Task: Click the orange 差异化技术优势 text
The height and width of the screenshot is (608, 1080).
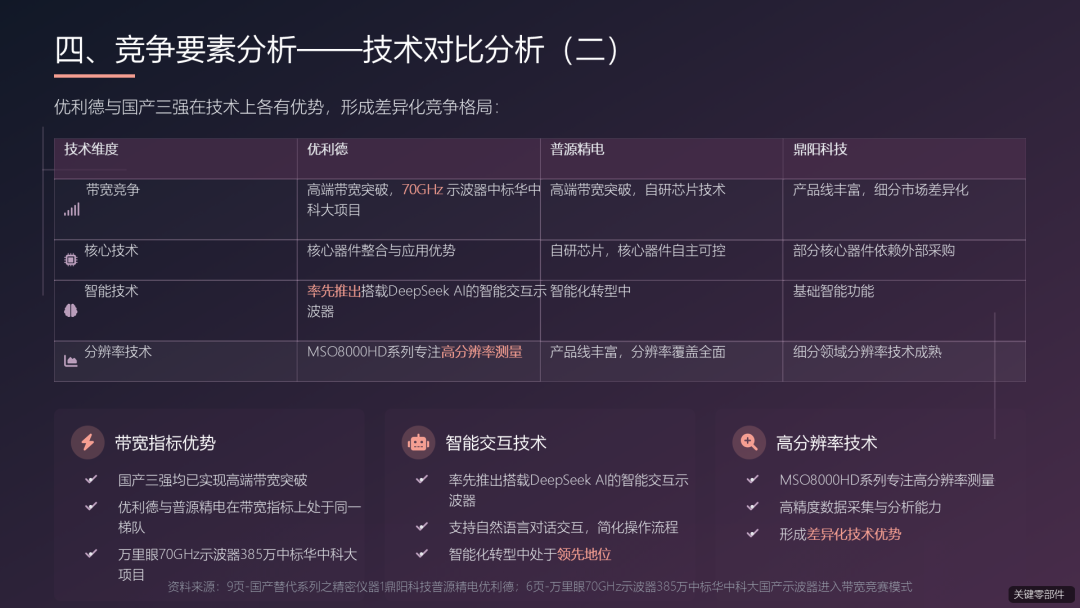Action: click(853, 534)
